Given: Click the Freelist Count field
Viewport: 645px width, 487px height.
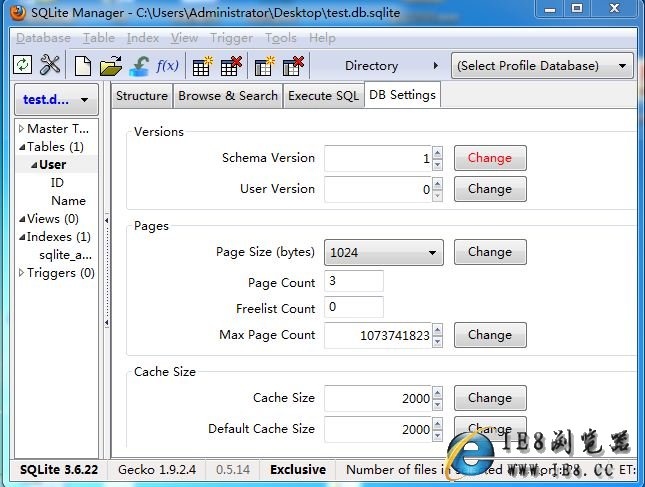Looking at the screenshot, I should point(354,307).
